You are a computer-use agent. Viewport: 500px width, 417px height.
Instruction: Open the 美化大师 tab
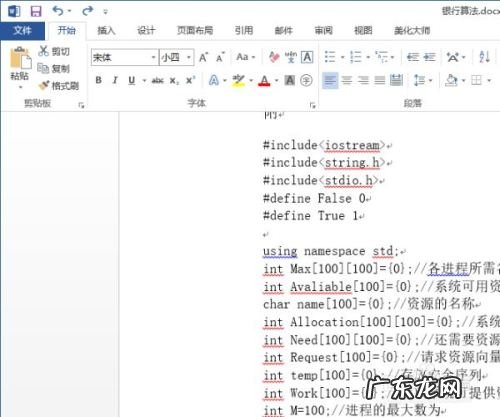[x=412, y=31]
